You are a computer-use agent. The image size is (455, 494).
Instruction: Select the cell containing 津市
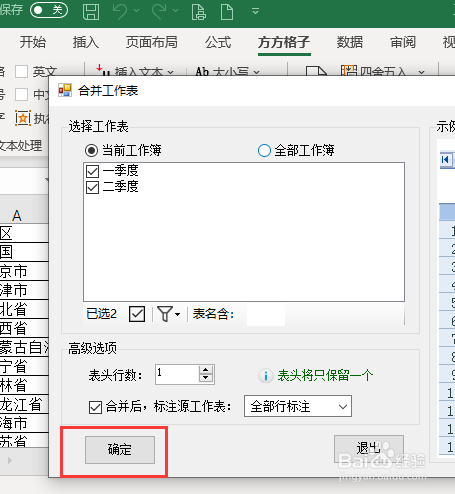24,290
